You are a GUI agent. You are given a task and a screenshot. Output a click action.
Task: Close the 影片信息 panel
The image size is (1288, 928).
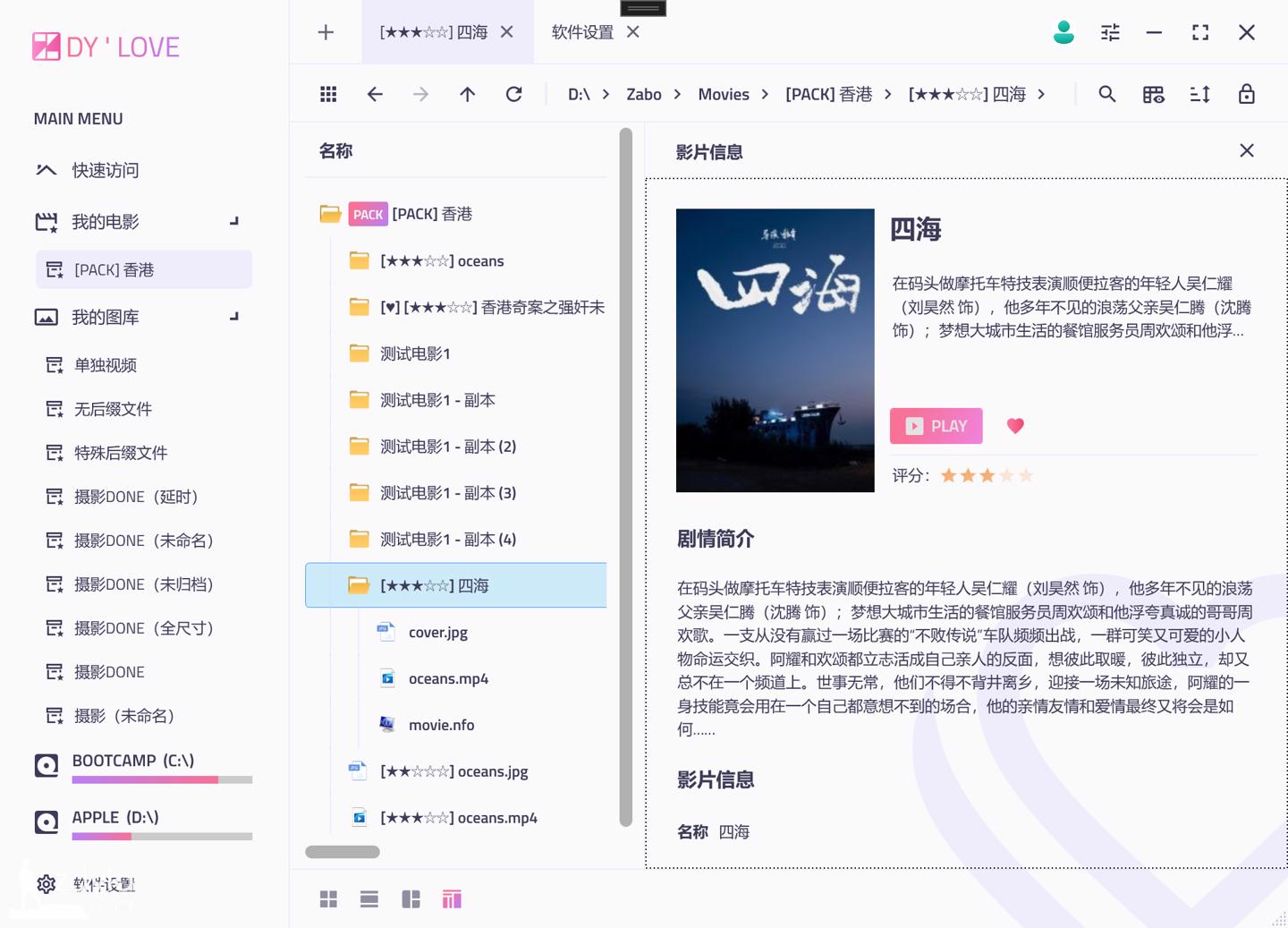(x=1247, y=150)
